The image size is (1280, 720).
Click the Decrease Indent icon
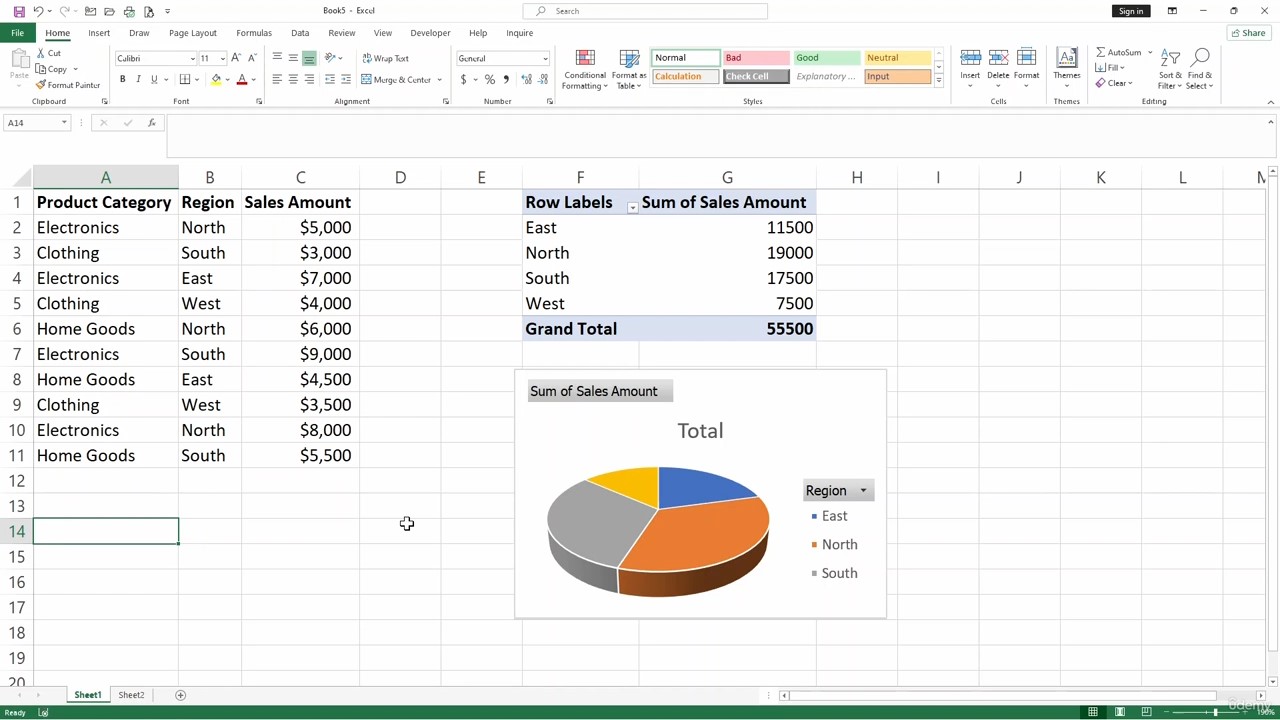[330, 79]
